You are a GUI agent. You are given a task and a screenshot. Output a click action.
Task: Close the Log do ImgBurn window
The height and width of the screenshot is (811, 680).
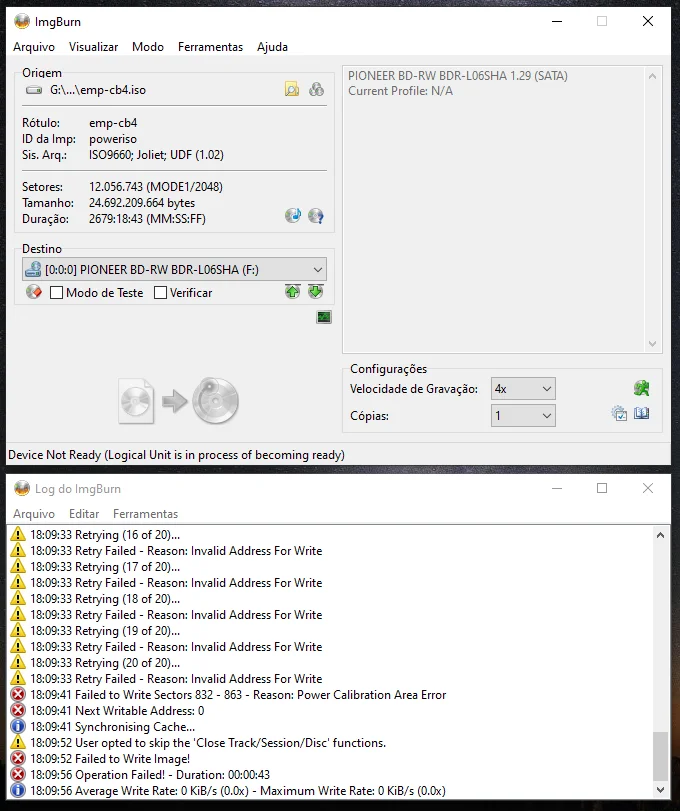click(x=647, y=488)
